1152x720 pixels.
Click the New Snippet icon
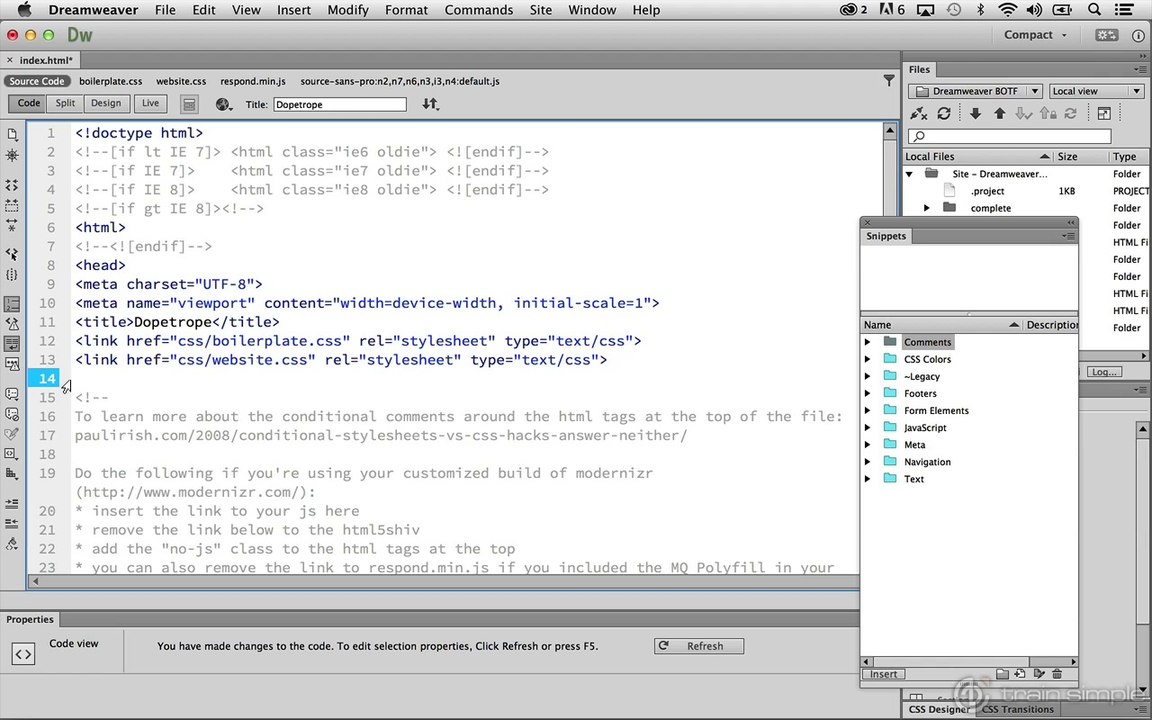point(1020,674)
